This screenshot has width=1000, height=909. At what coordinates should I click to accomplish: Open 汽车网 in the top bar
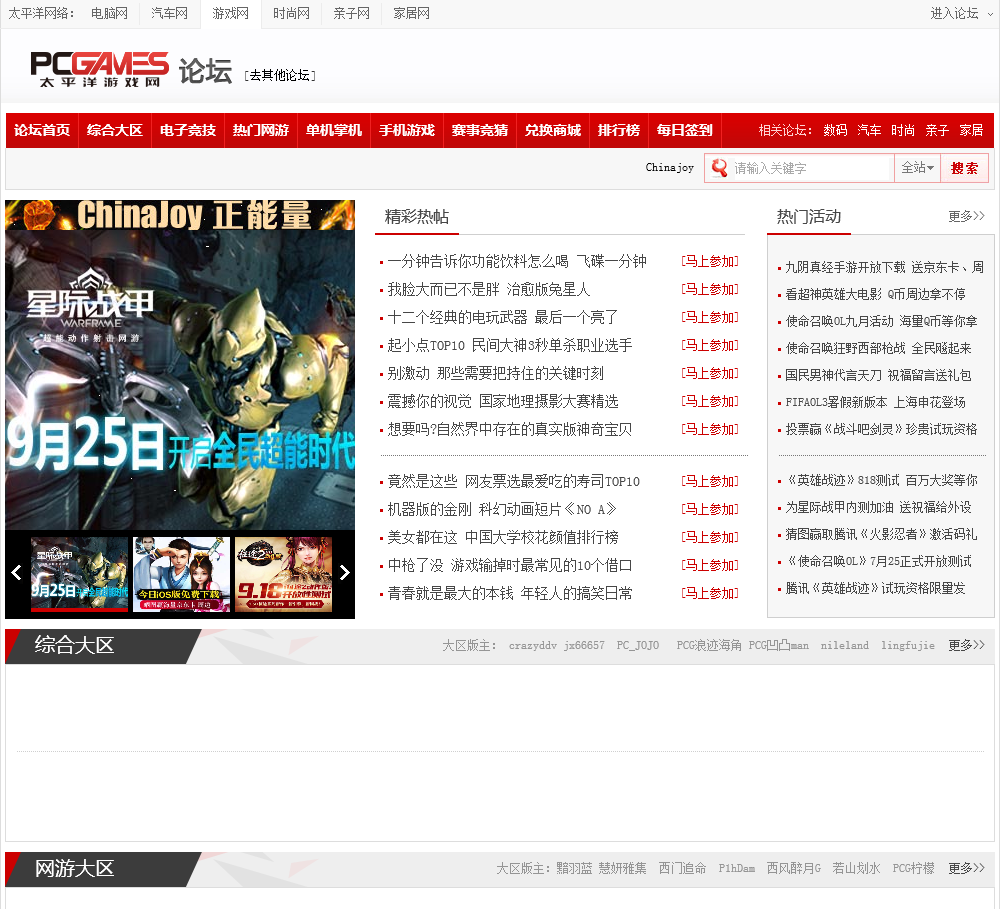(170, 13)
